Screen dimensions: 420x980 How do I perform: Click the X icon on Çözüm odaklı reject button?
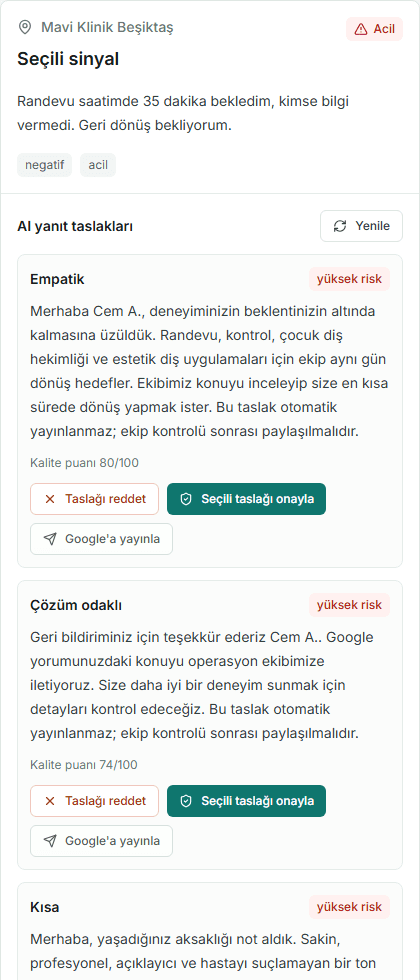(51, 801)
